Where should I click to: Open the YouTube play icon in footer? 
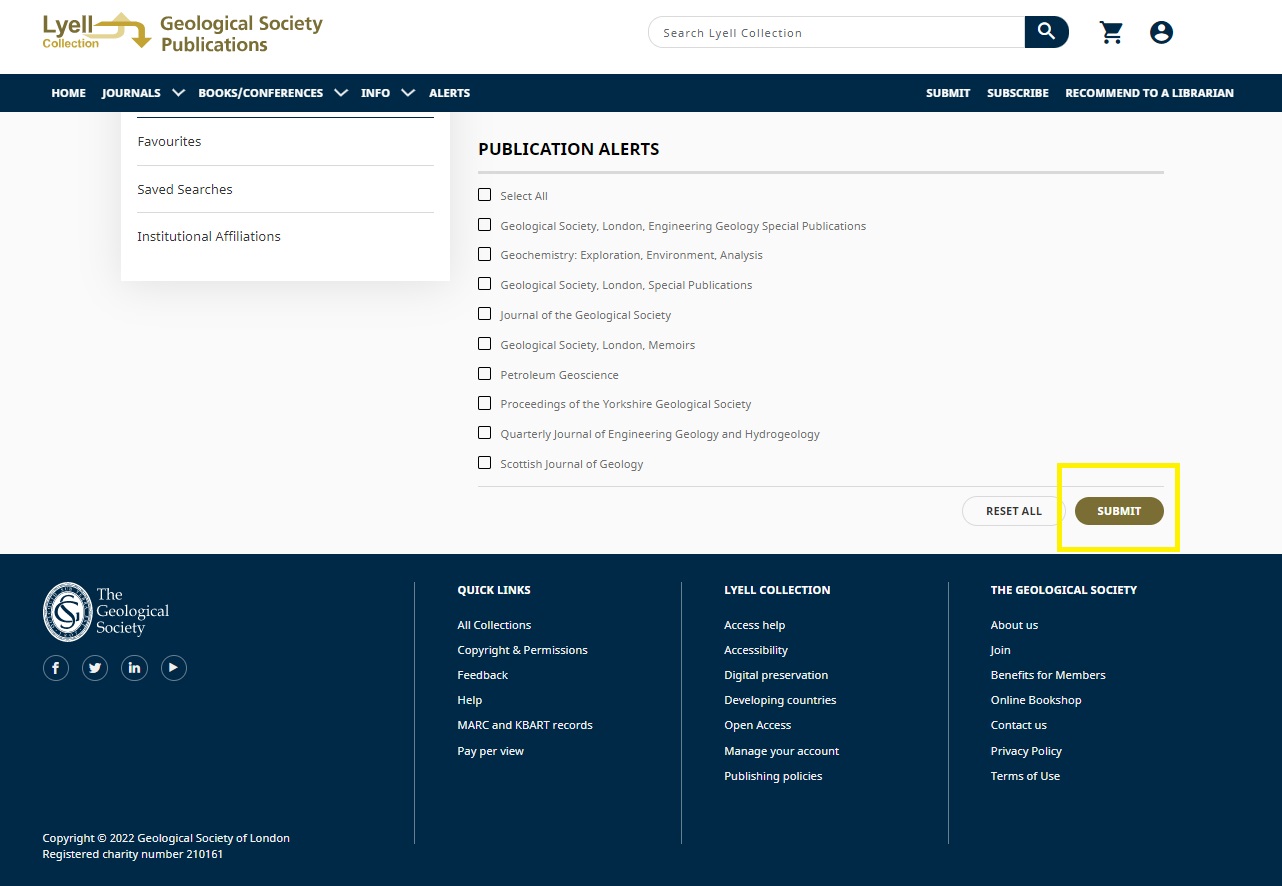coord(174,668)
